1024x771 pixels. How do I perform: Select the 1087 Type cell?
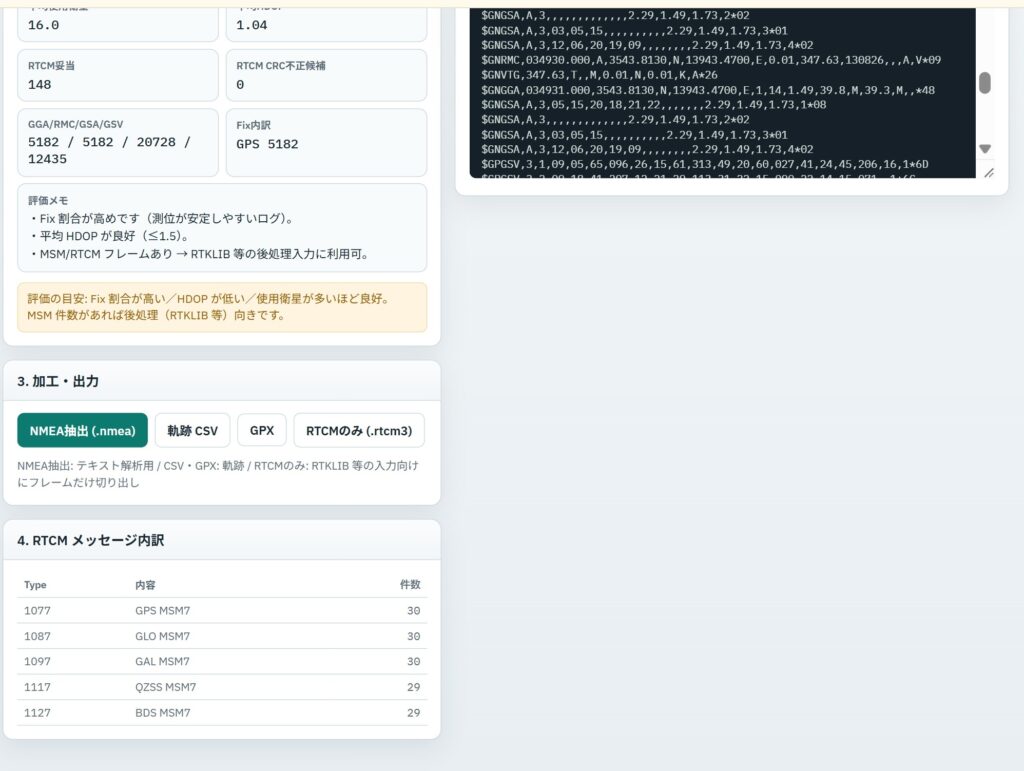pyautogui.click(x=37, y=636)
